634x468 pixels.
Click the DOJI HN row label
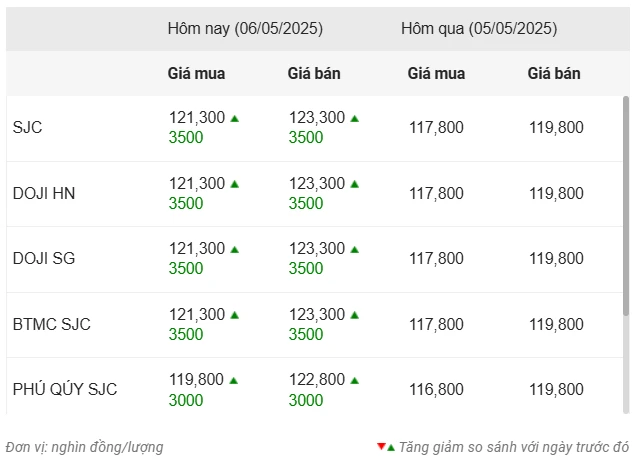pos(44,193)
